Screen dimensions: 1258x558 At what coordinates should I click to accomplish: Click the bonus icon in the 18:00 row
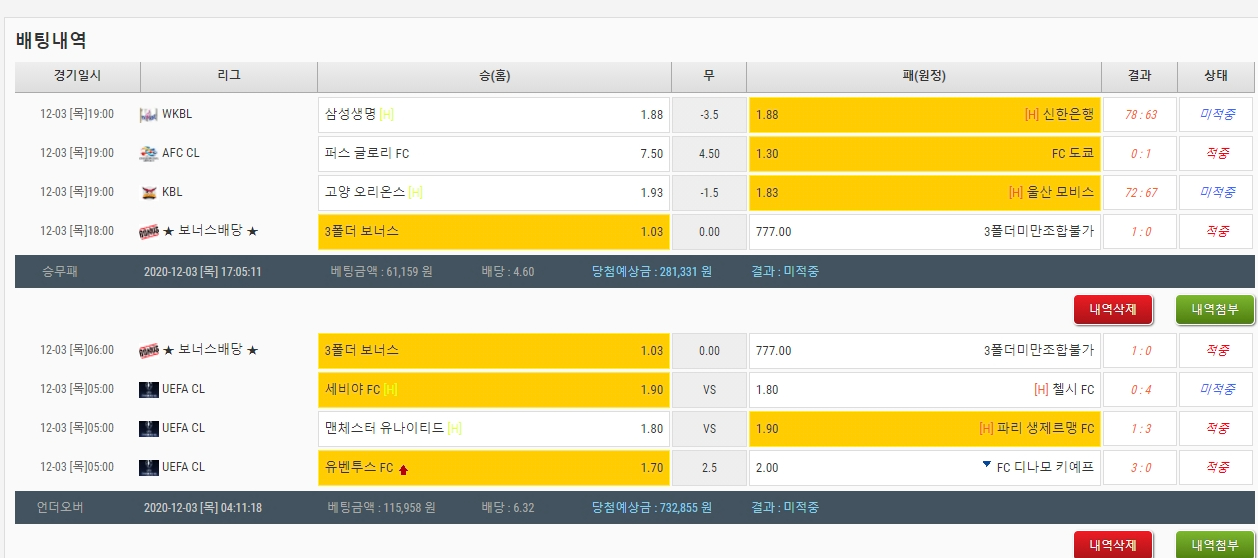149,232
